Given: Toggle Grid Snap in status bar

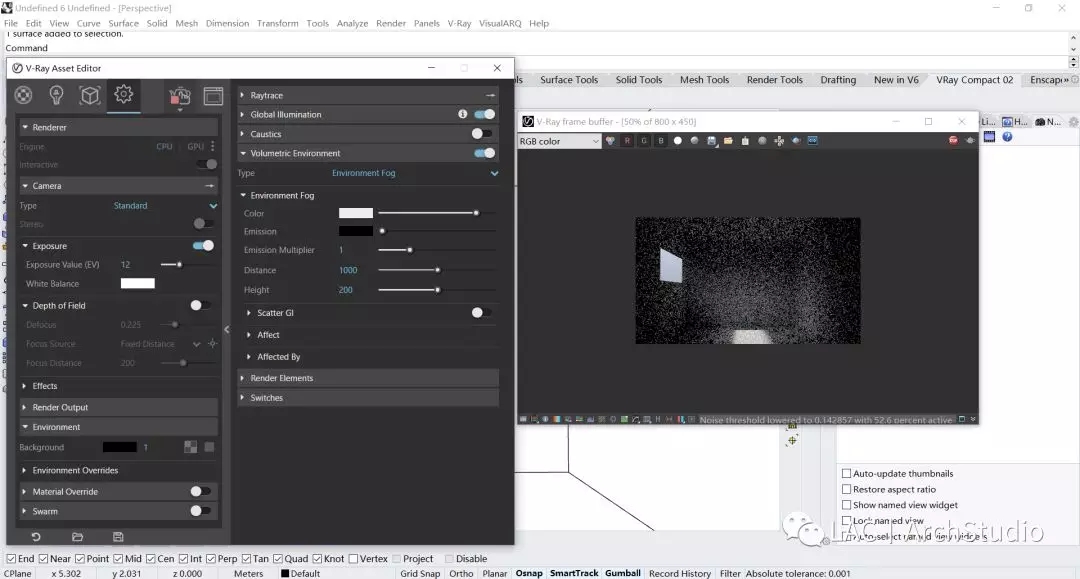Looking at the screenshot, I should tap(419, 573).
